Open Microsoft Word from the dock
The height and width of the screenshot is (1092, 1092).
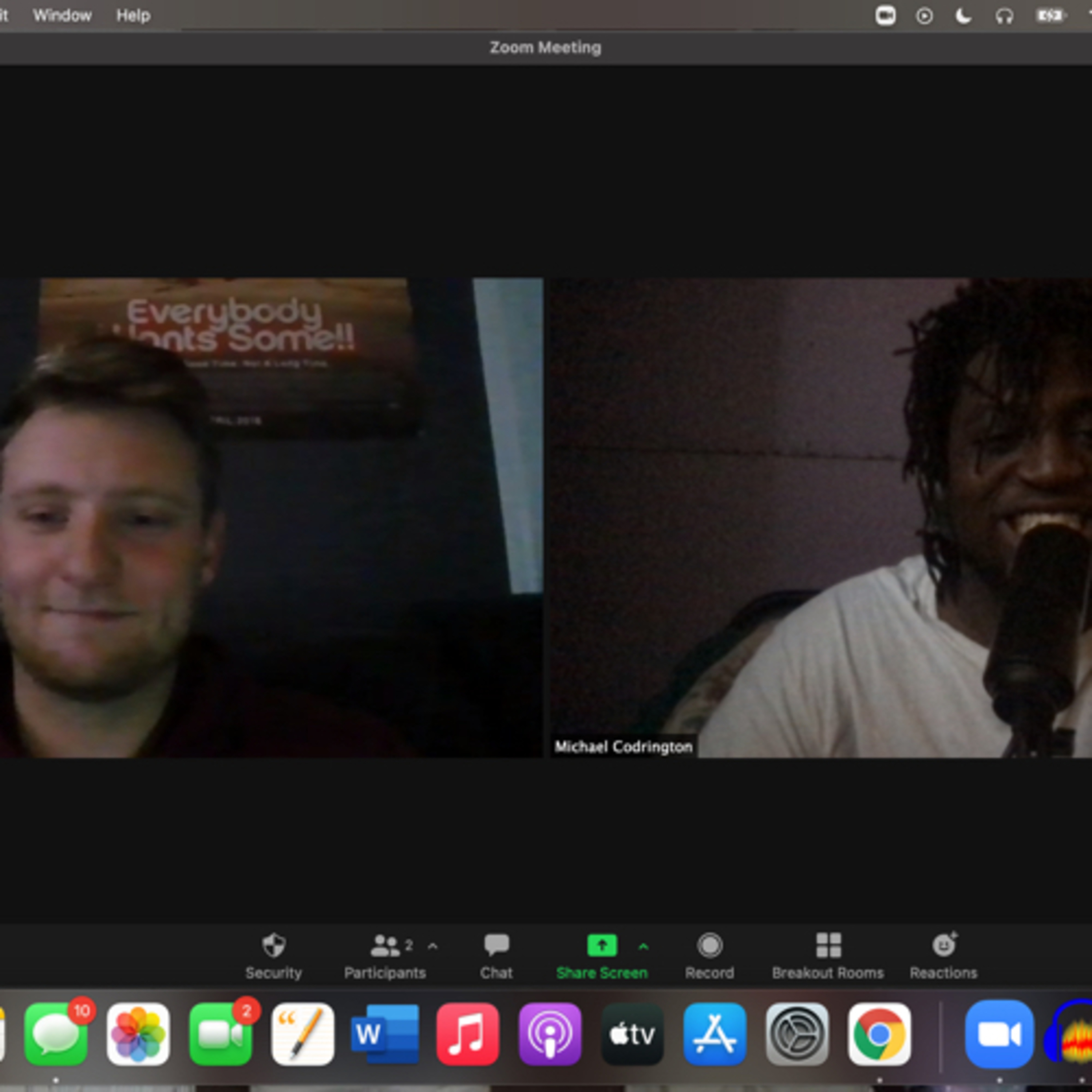tap(385, 1034)
